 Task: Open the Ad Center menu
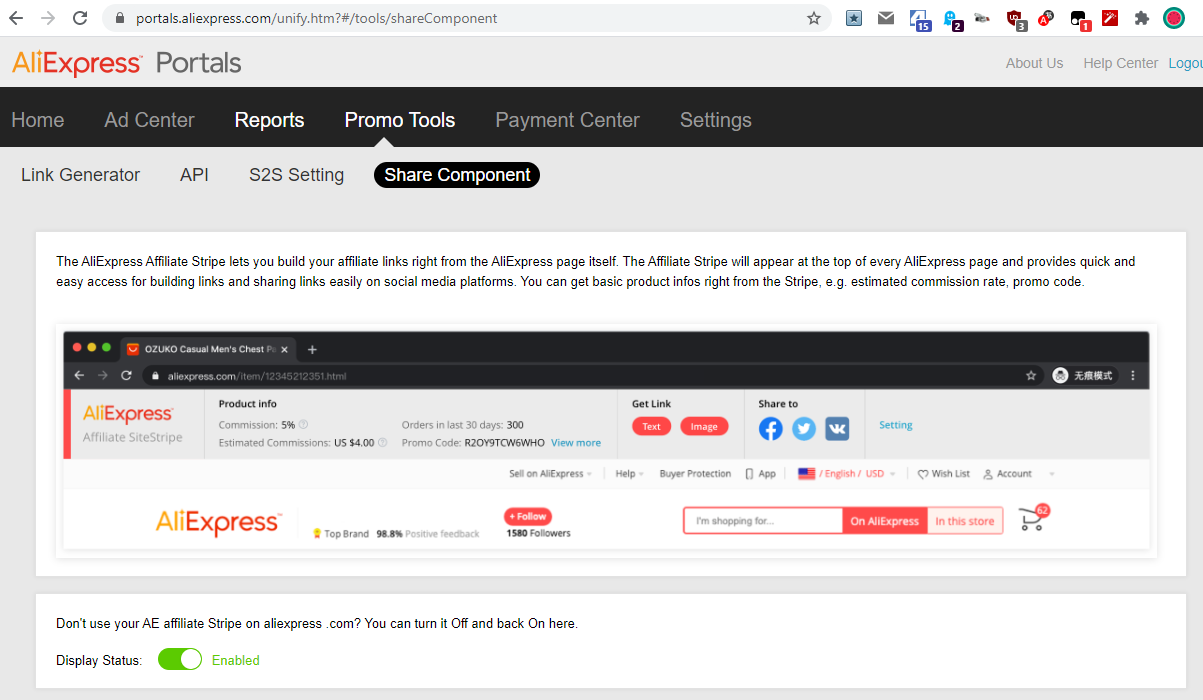149,120
